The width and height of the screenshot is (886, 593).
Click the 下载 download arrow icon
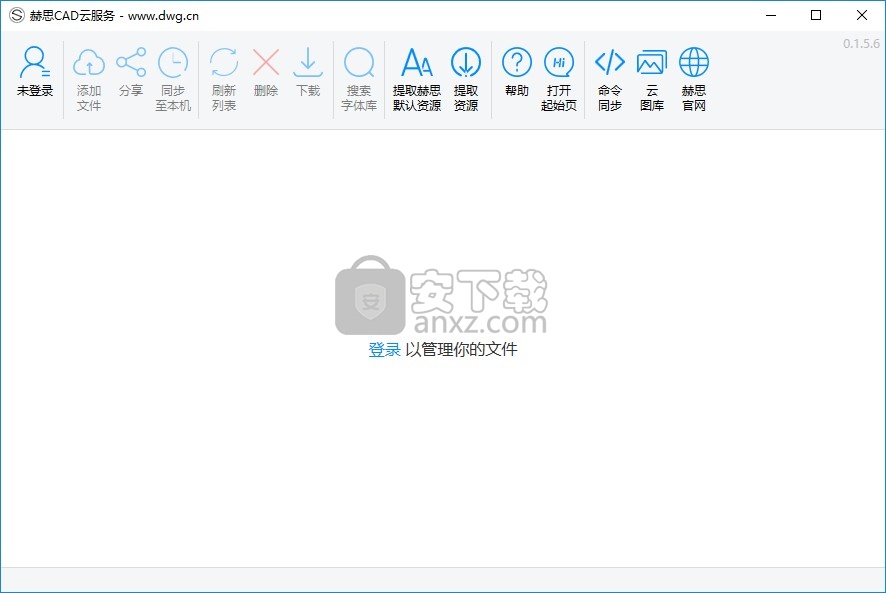(x=308, y=62)
